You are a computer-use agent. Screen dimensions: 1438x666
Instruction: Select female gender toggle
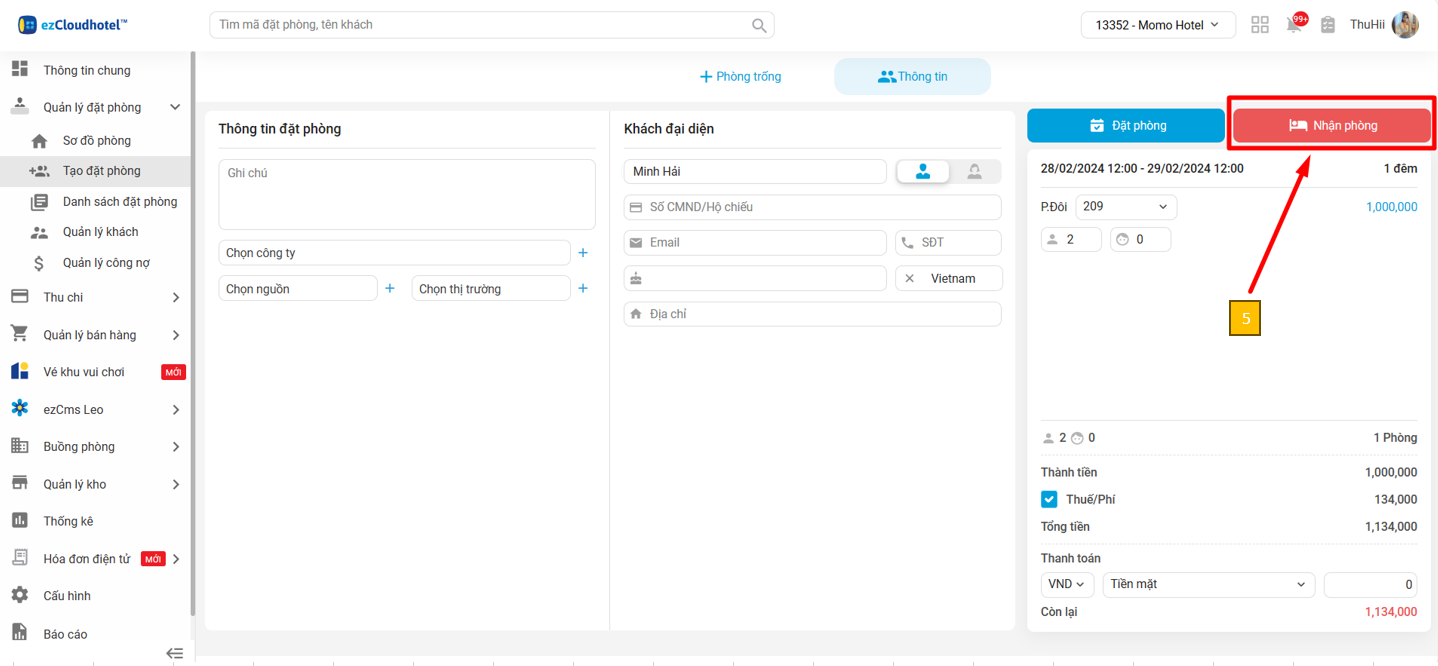(x=974, y=172)
